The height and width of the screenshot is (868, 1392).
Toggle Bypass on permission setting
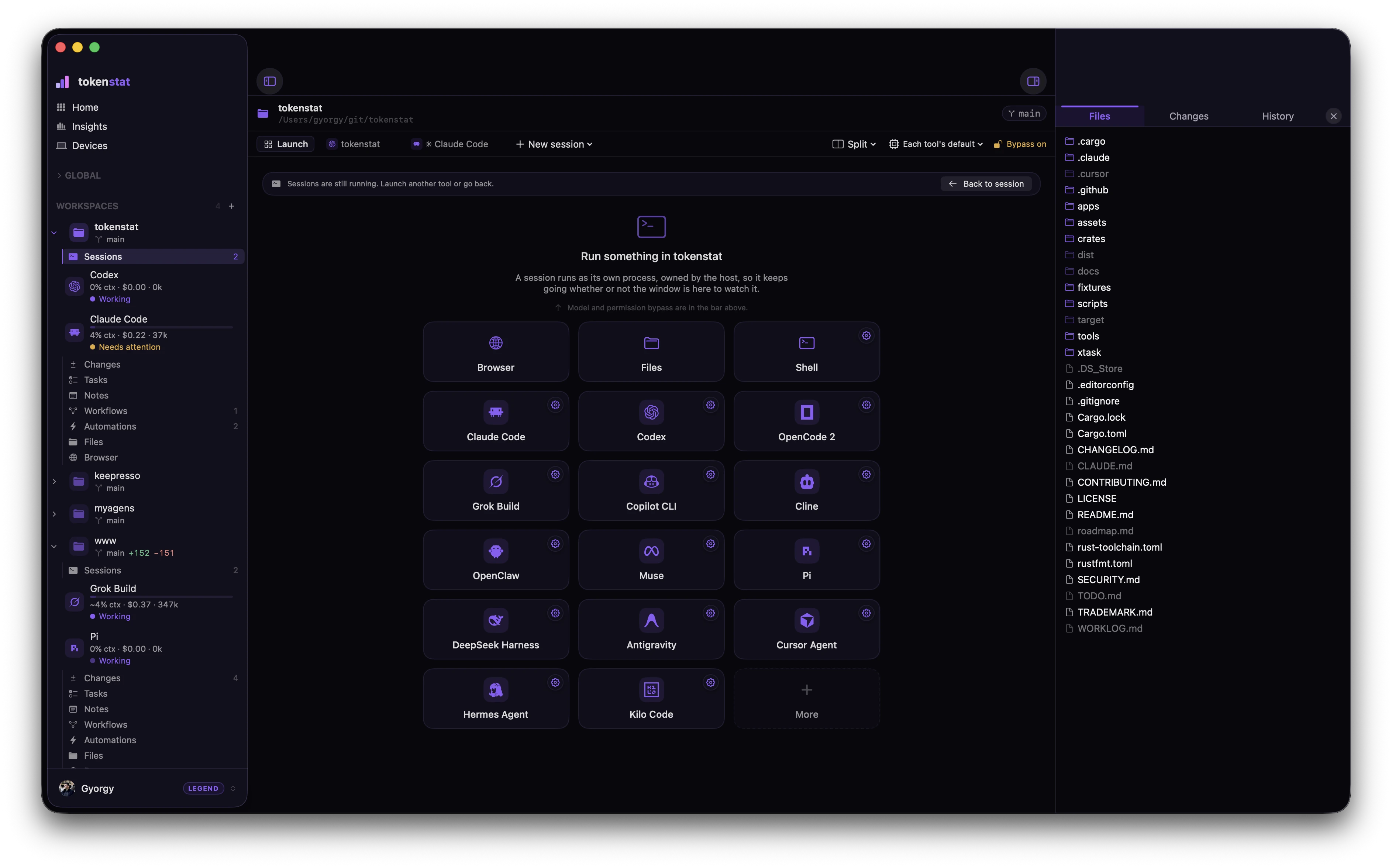point(1020,144)
